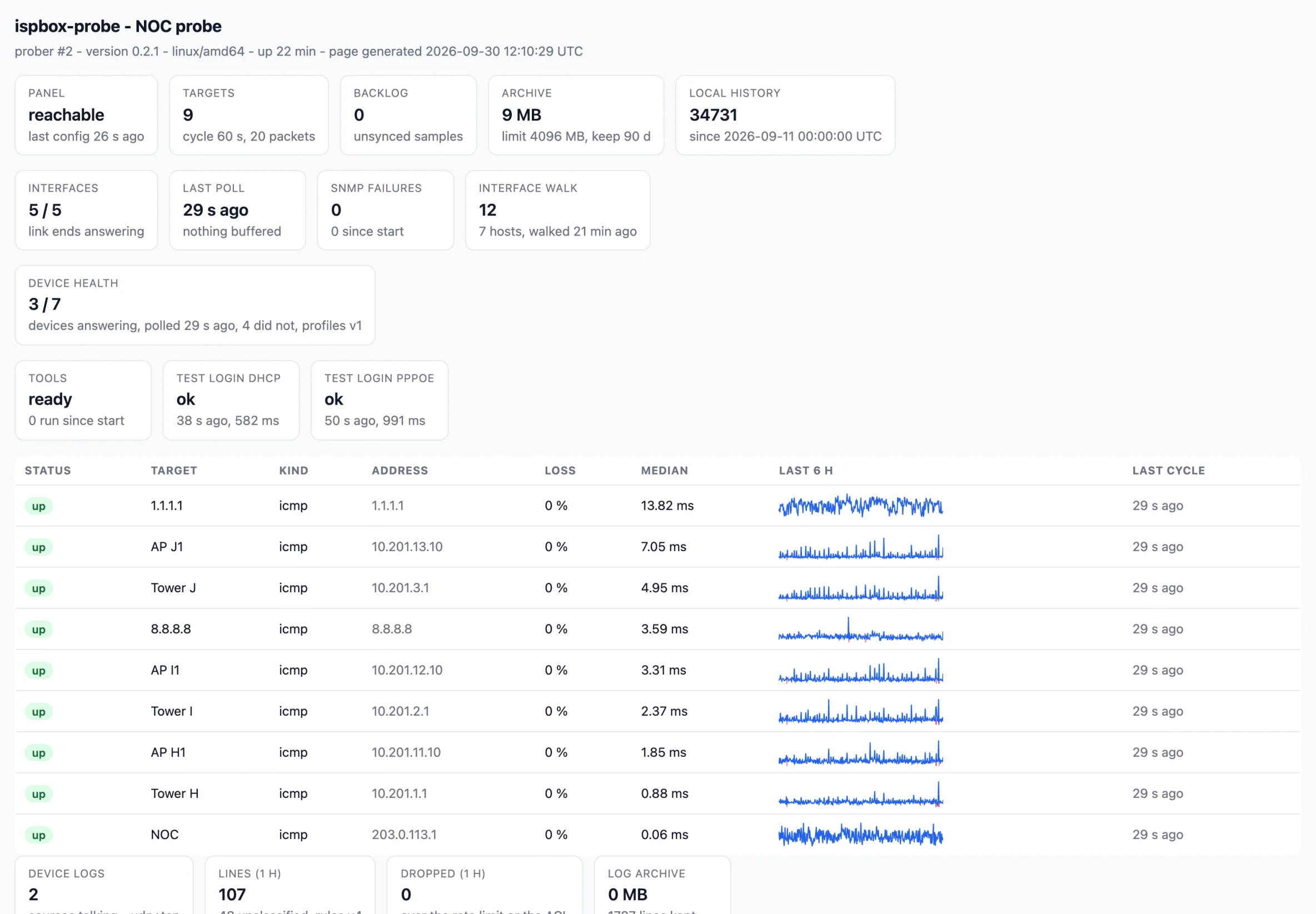1316x914 pixels.
Task: Click the LOG ARCHIVE 0 MB card
Action: coord(662,885)
